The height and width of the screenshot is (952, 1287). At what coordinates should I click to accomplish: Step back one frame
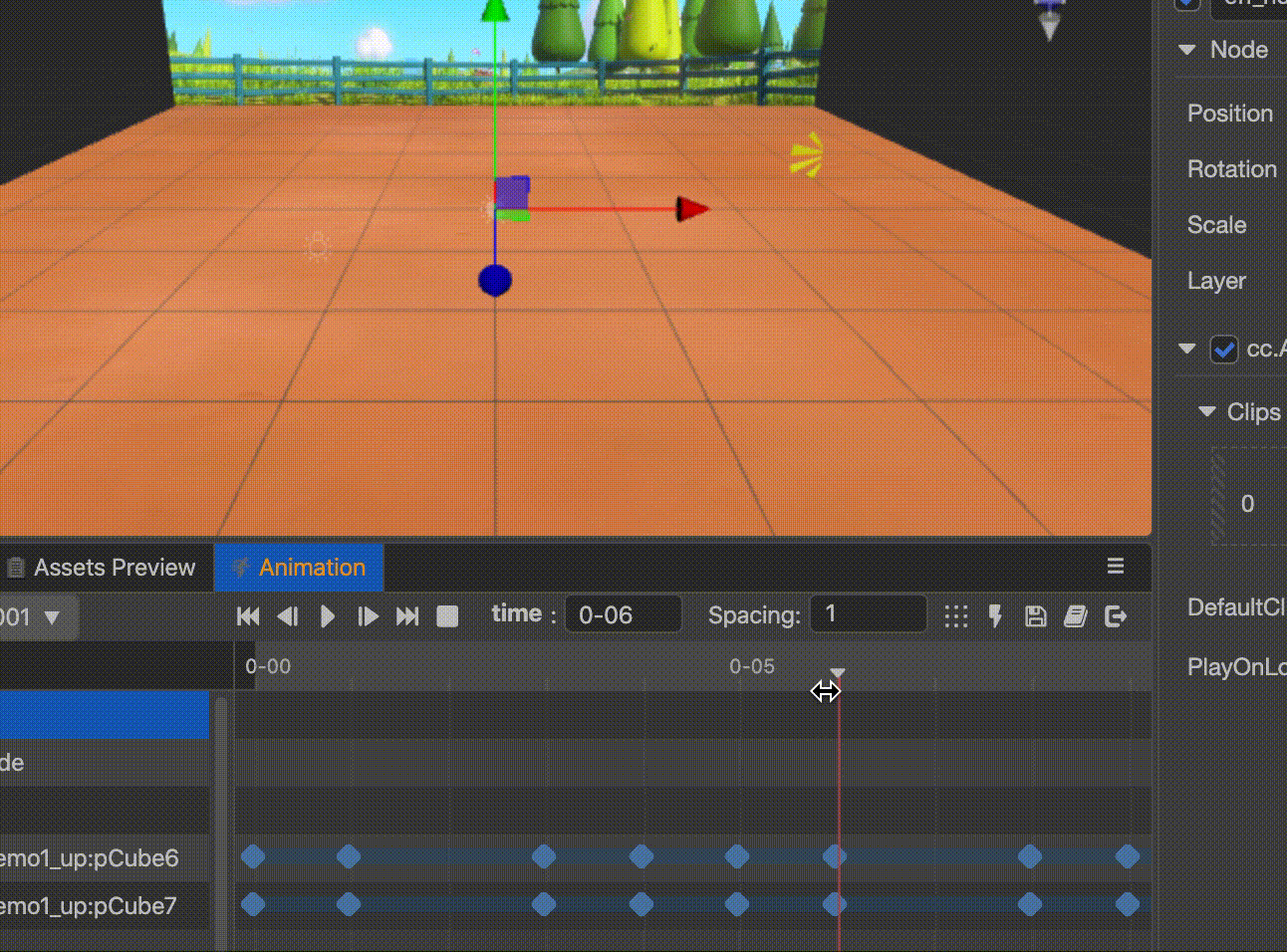pyautogui.click(x=288, y=616)
